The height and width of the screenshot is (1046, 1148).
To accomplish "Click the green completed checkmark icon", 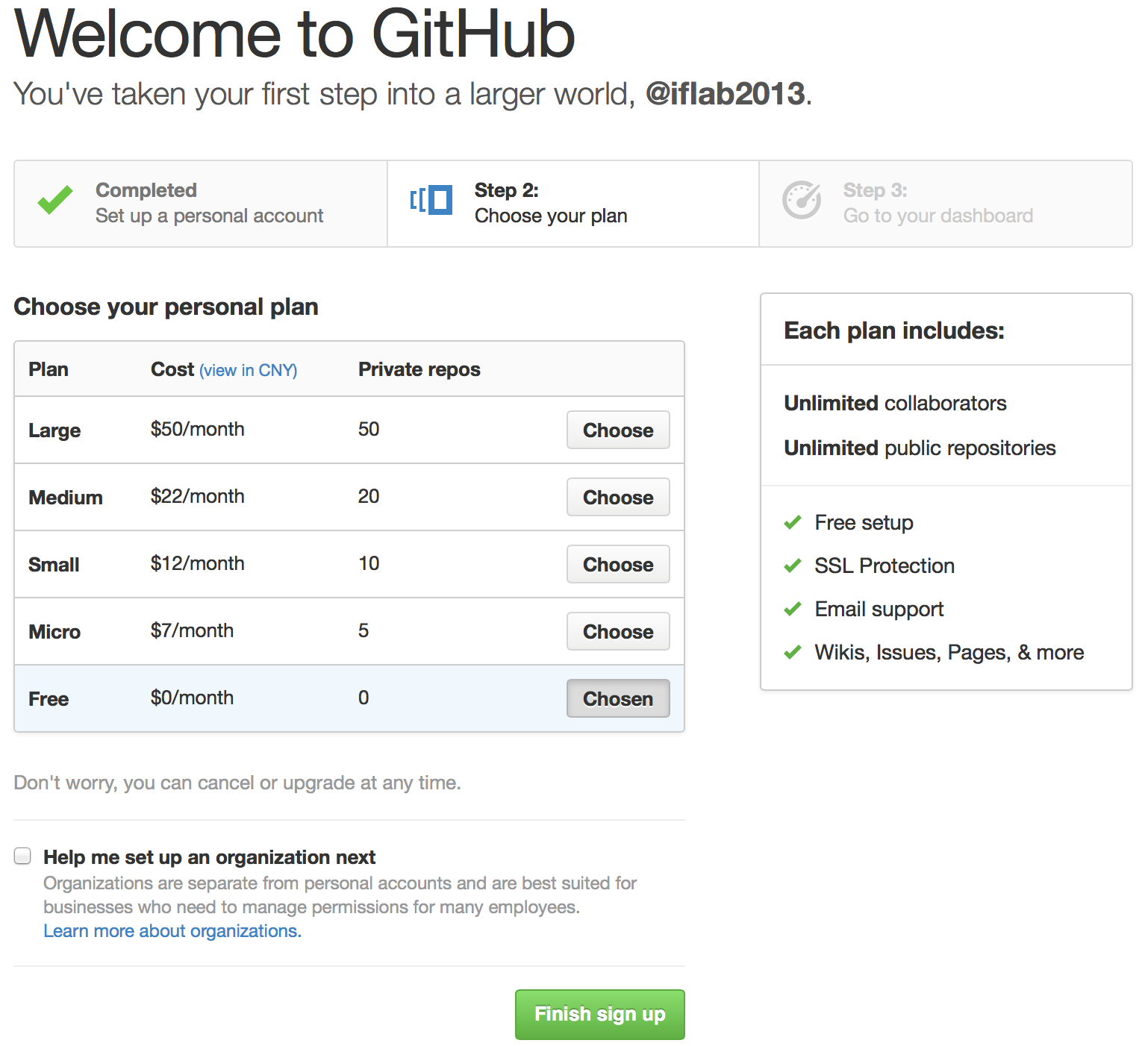I will click(55, 200).
